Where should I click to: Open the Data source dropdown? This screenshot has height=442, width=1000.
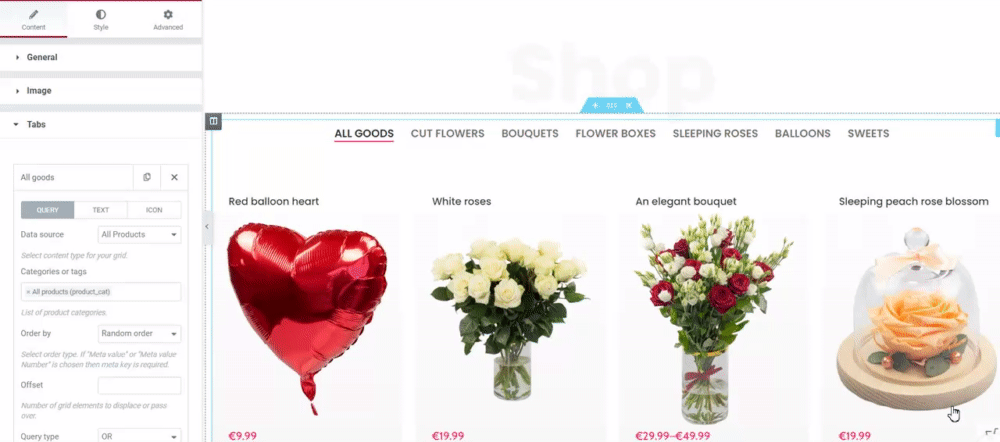pyautogui.click(x=139, y=235)
